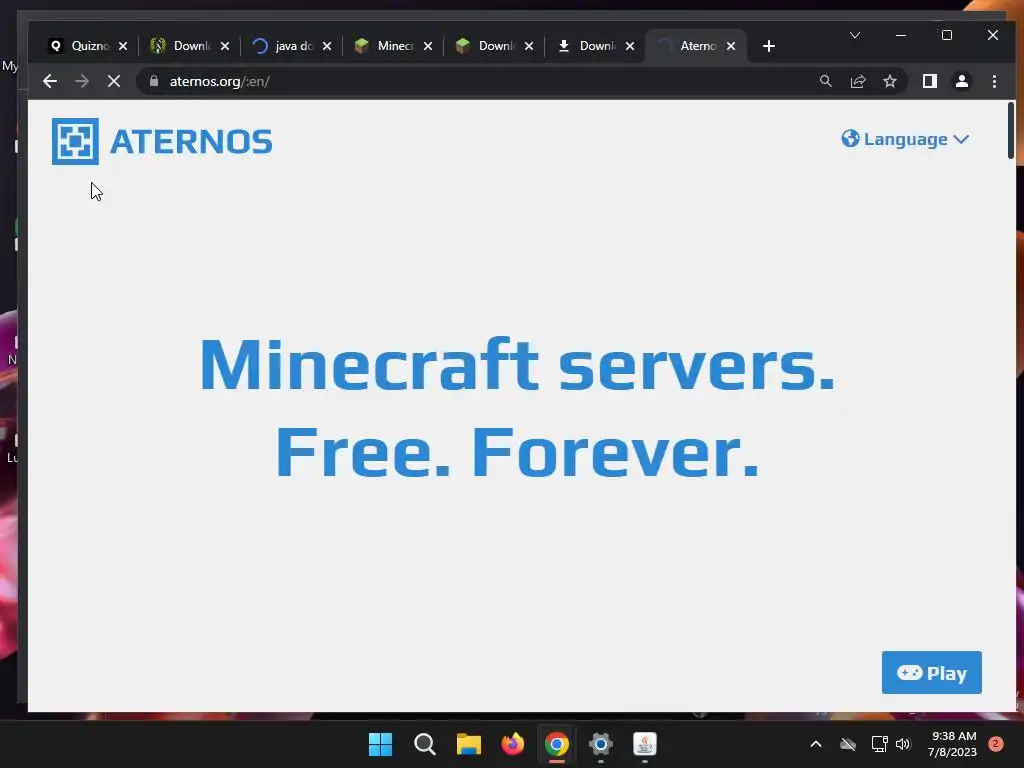Click the OneDrive cloud tray icon
1024x768 pixels.
[x=848, y=744]
